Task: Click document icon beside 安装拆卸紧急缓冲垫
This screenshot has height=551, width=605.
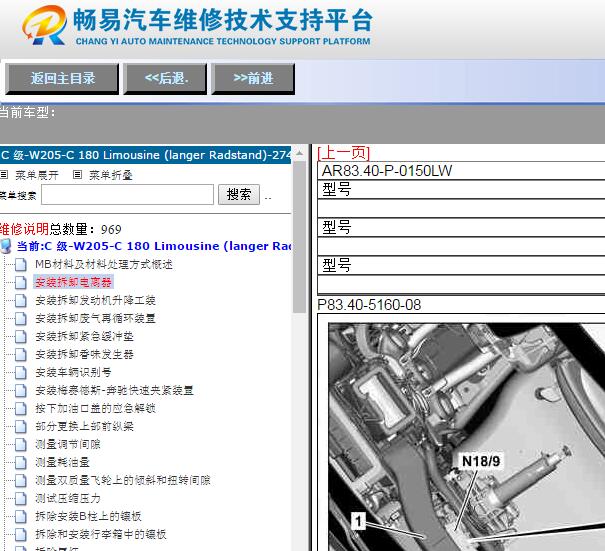Action: pyautogui.click(x=20, y=336)
